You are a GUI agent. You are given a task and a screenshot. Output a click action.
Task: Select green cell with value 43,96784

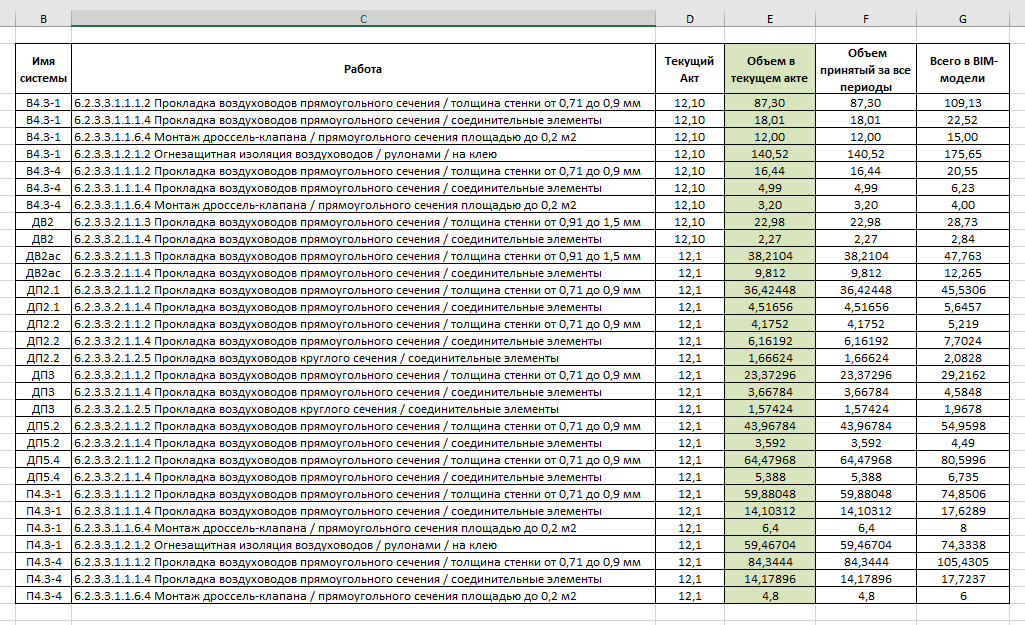770,426
